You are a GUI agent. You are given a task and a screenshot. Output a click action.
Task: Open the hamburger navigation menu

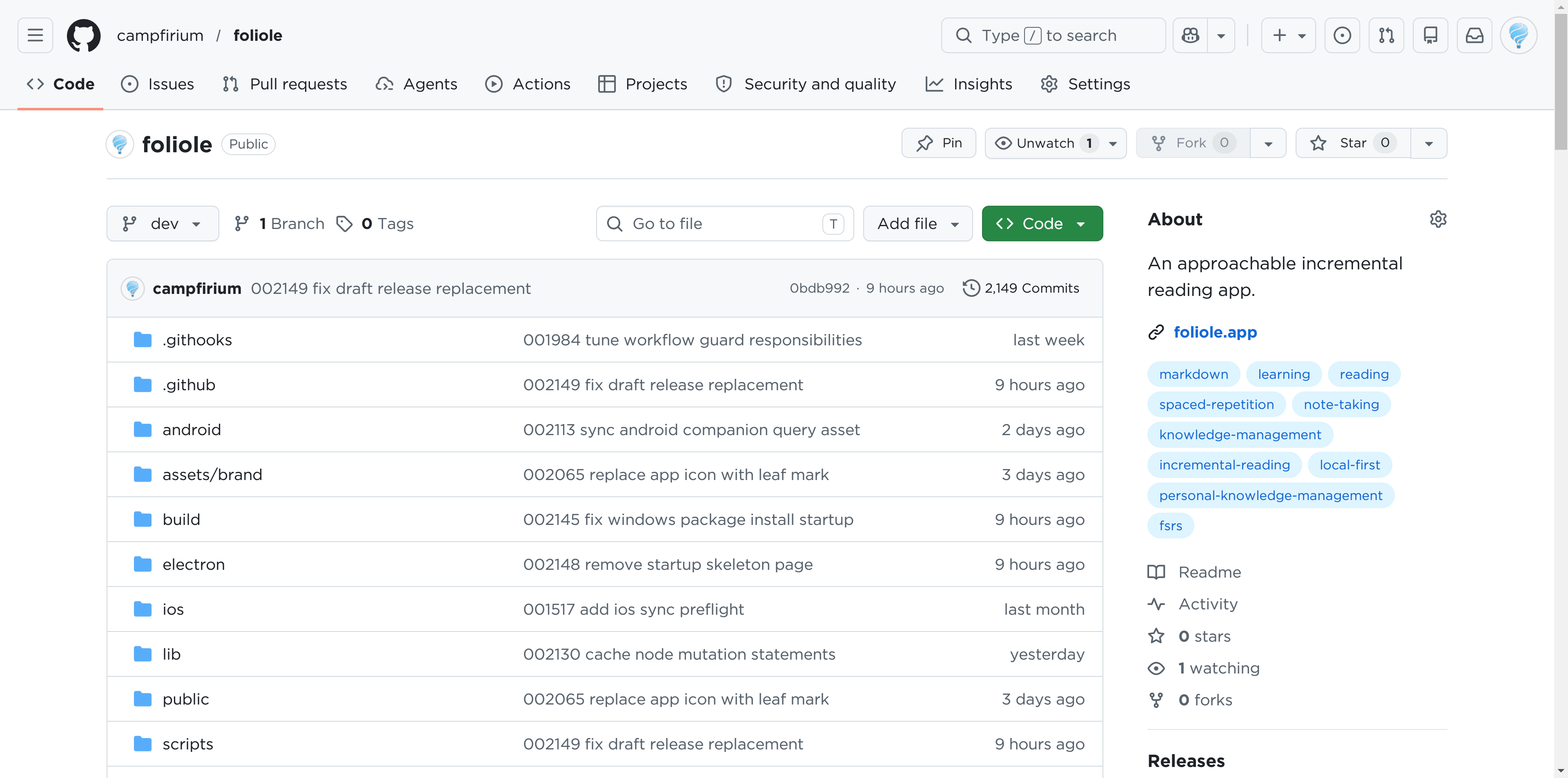(35, 35)
